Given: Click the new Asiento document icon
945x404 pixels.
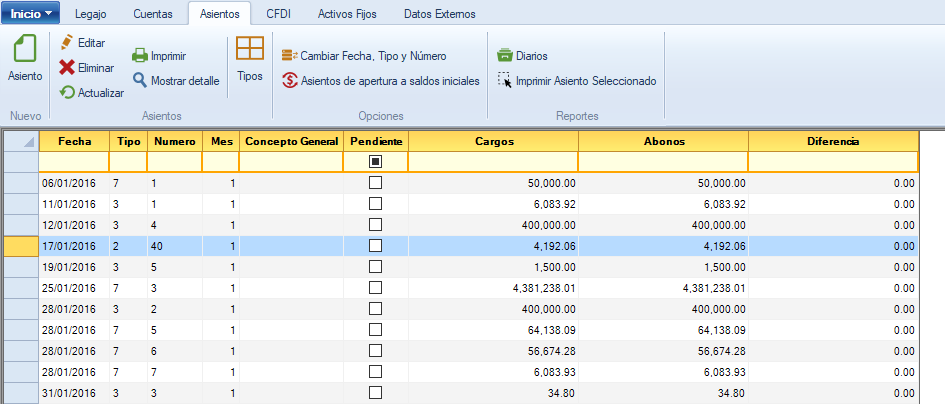Looking at the screenshot, I should pyautogui.click(x=24, y=50).
